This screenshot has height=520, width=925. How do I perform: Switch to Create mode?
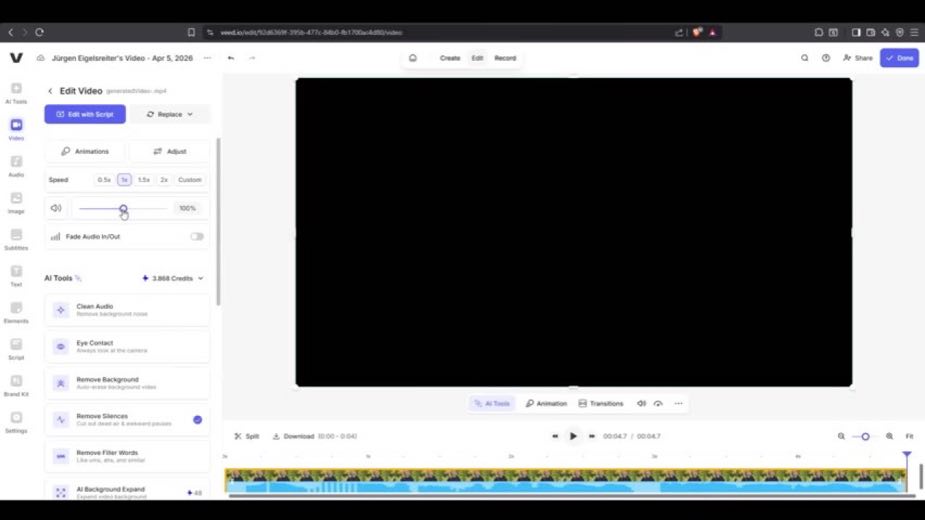450,58
